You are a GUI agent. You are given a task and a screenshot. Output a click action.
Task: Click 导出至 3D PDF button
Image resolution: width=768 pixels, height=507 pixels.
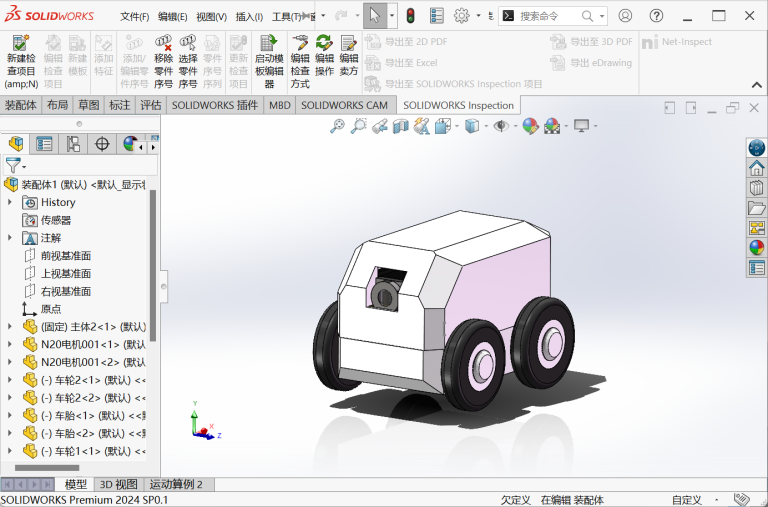[x=592, y=42]
